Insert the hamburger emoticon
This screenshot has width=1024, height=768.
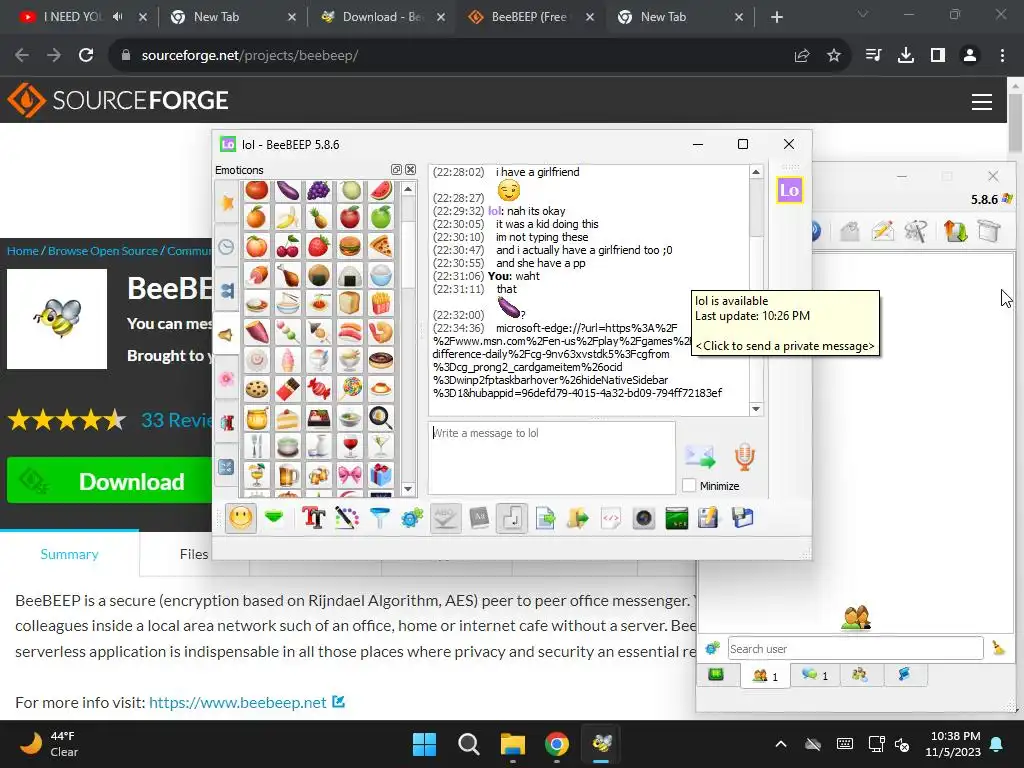[x=350, y=246]
